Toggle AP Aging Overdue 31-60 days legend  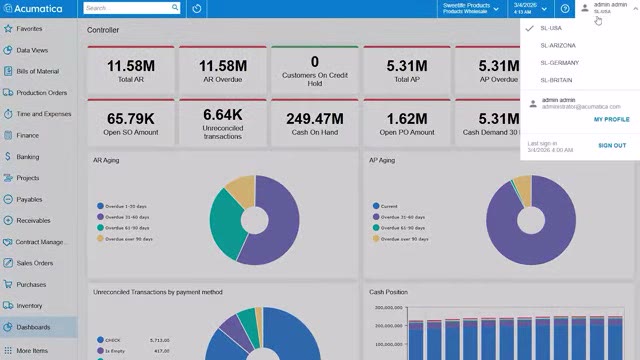point(399,217)
